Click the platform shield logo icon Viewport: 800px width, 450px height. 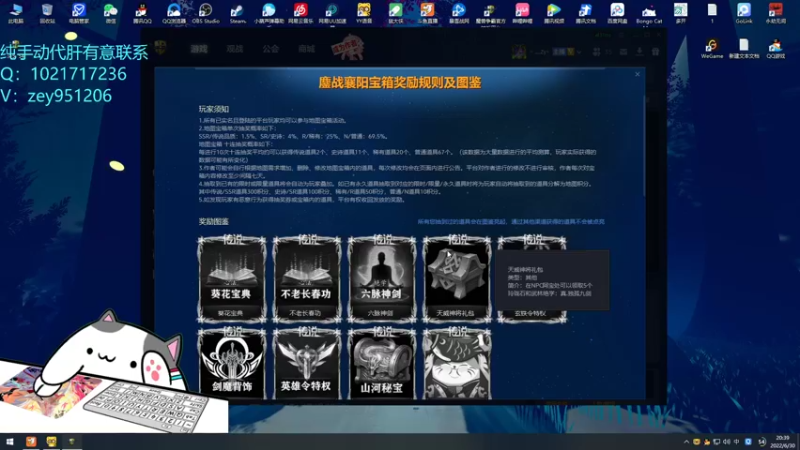point(160,48)
